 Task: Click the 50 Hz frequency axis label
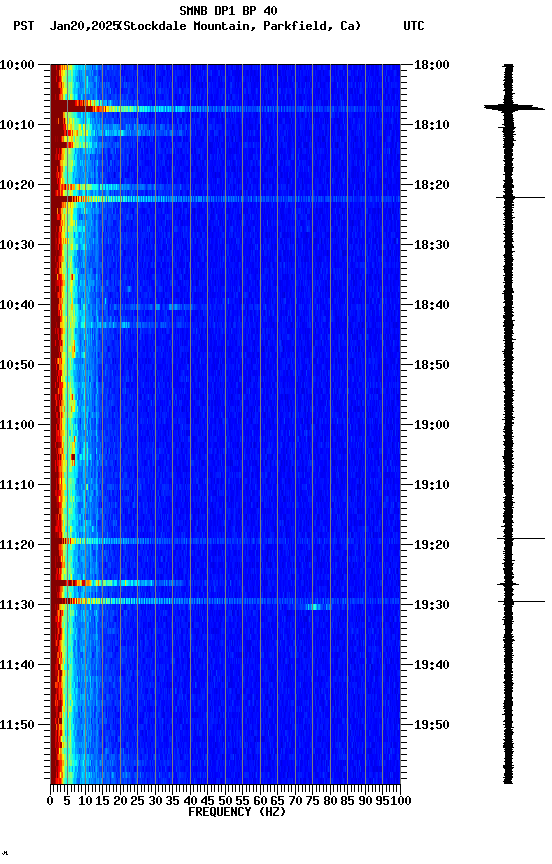click(225, 801)
